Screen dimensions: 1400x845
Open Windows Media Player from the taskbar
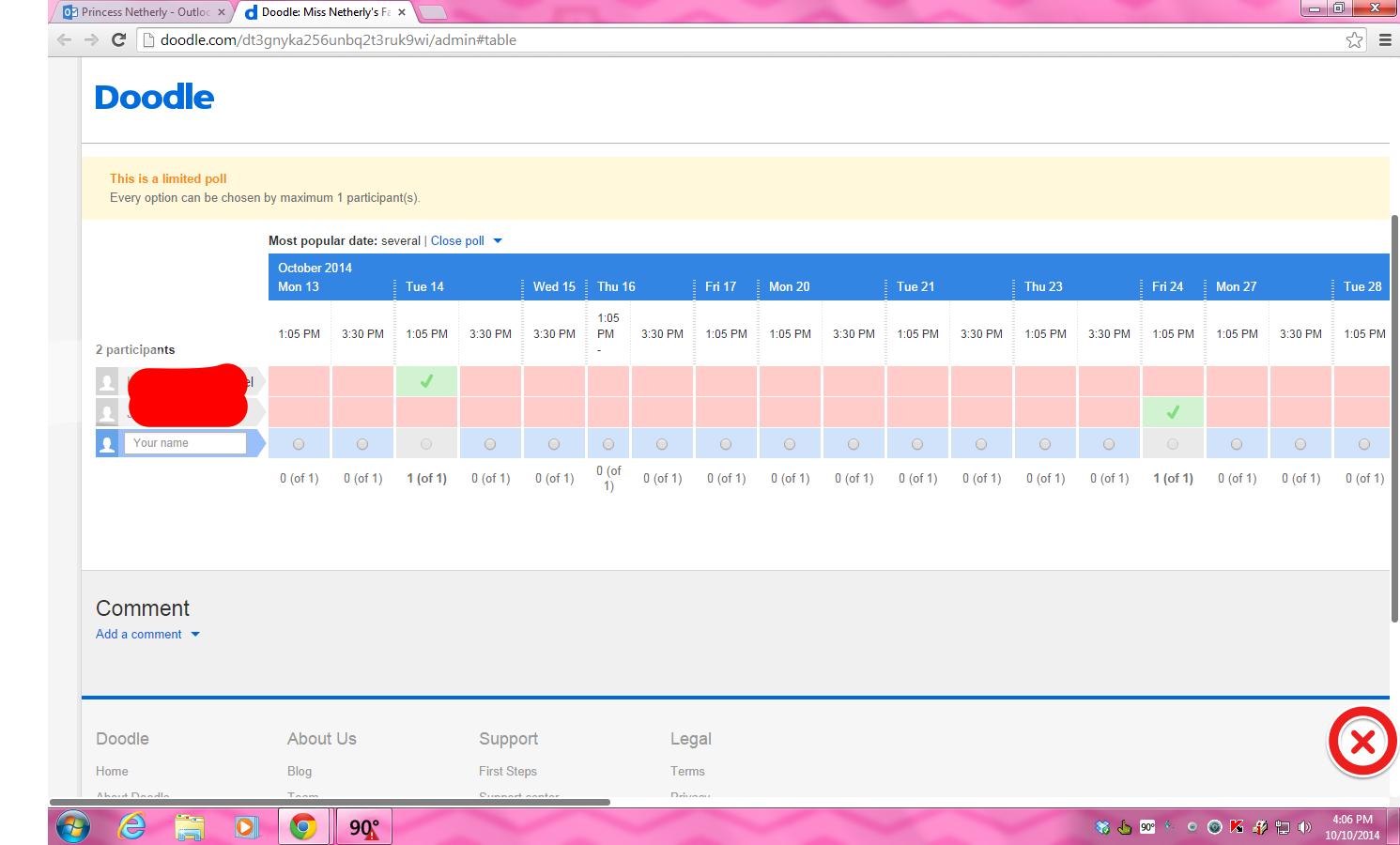245,827
